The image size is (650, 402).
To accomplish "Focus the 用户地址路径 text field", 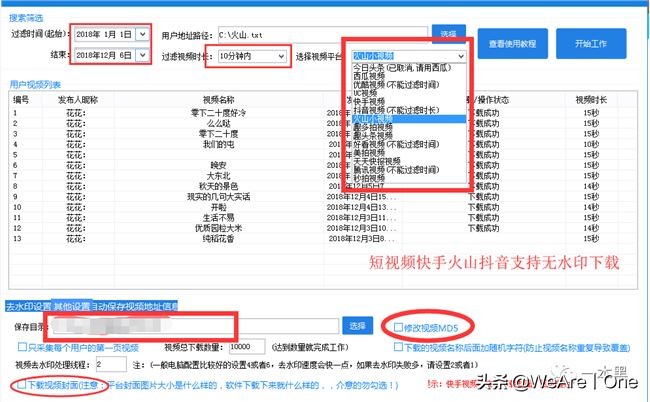I will point(322,35).
